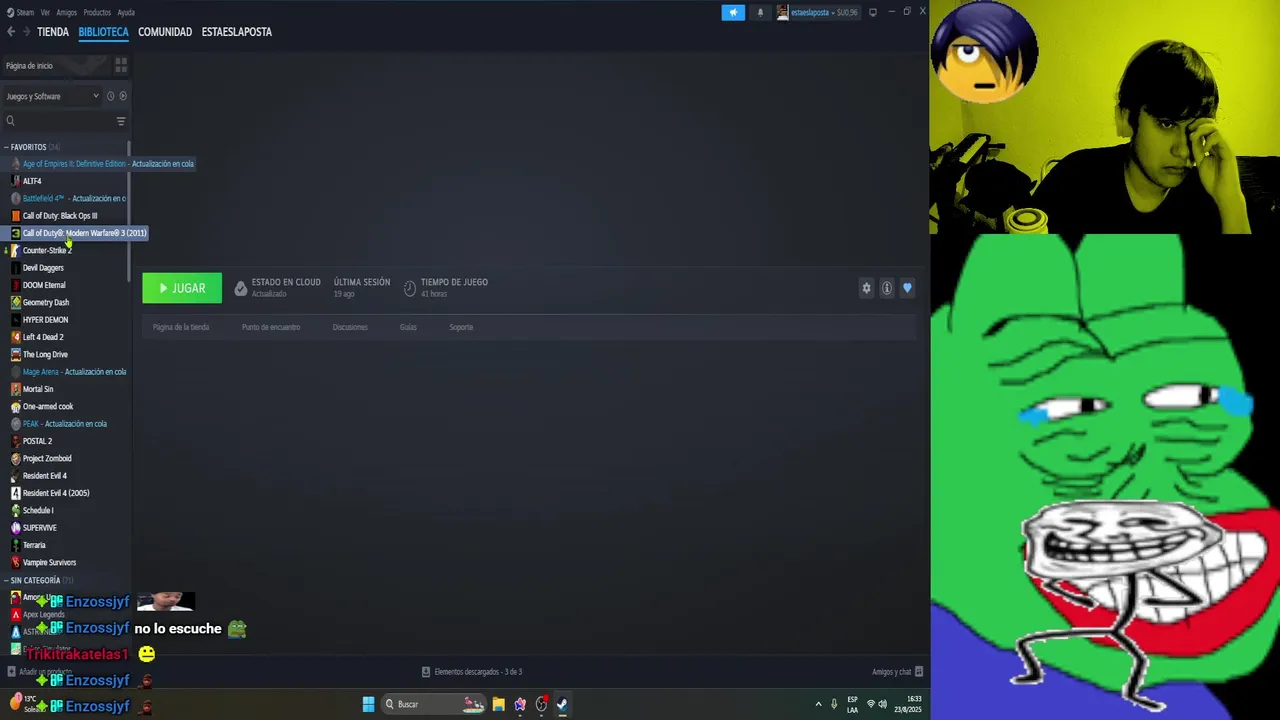Screen dimensions: 1280x720
Task: Click the Steam announcements megaphone button
Action: click(733, 12)
